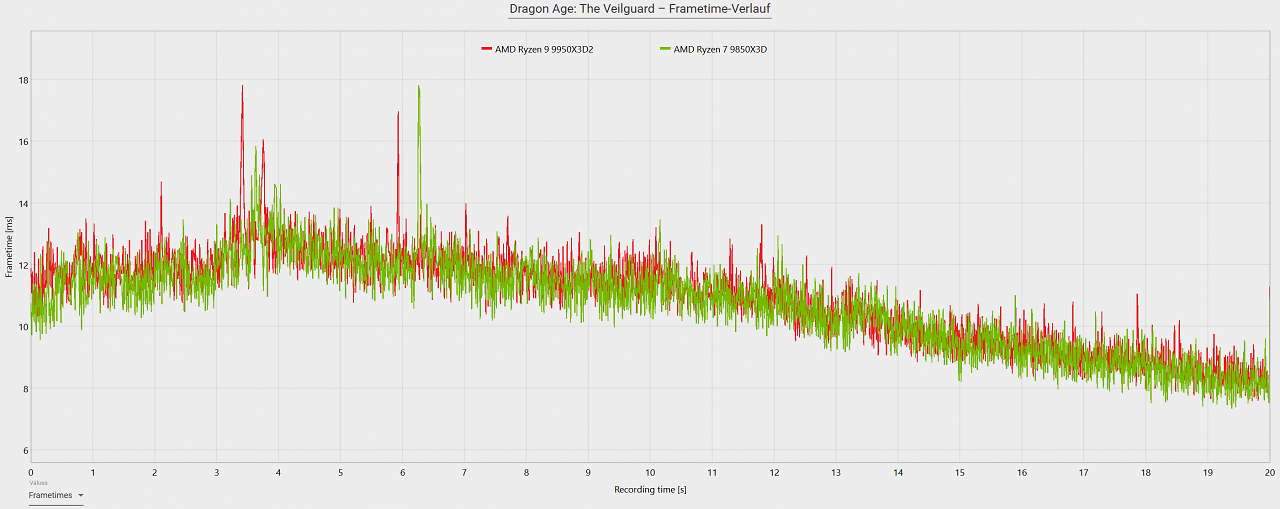Click the y-axis tick label 6

click(x=24, y=450)
